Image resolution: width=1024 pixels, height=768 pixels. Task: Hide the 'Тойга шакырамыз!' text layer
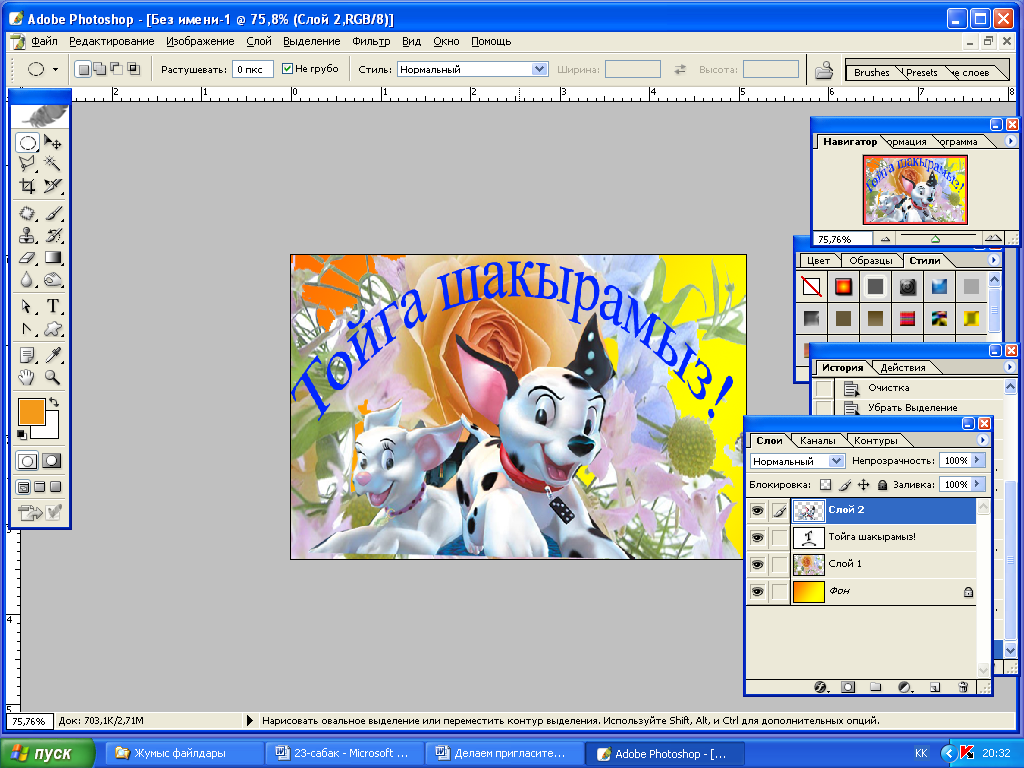pyautogui.click(x=758, y=537)
